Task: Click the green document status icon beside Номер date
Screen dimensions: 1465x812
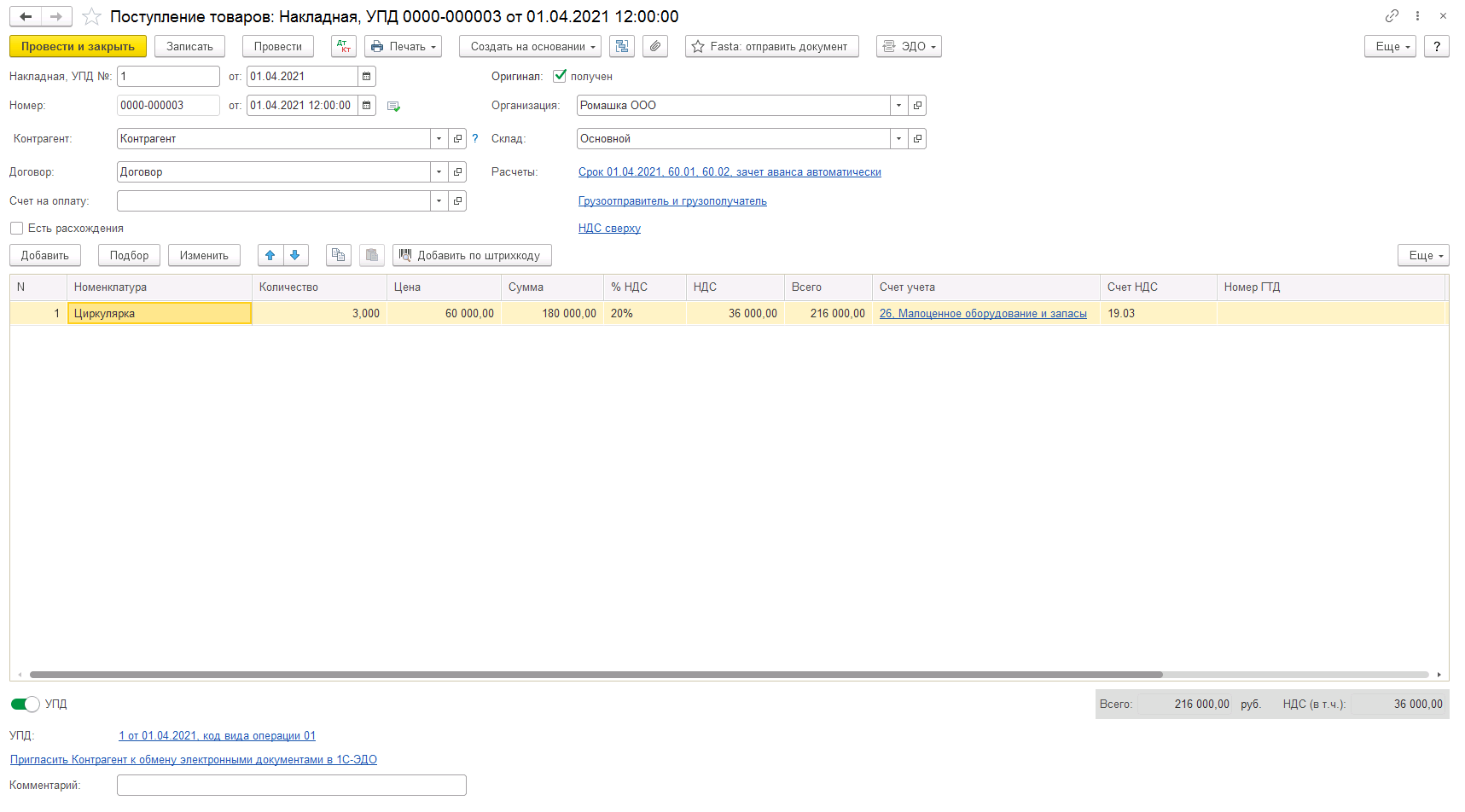Action: click(x=393, y=106)
